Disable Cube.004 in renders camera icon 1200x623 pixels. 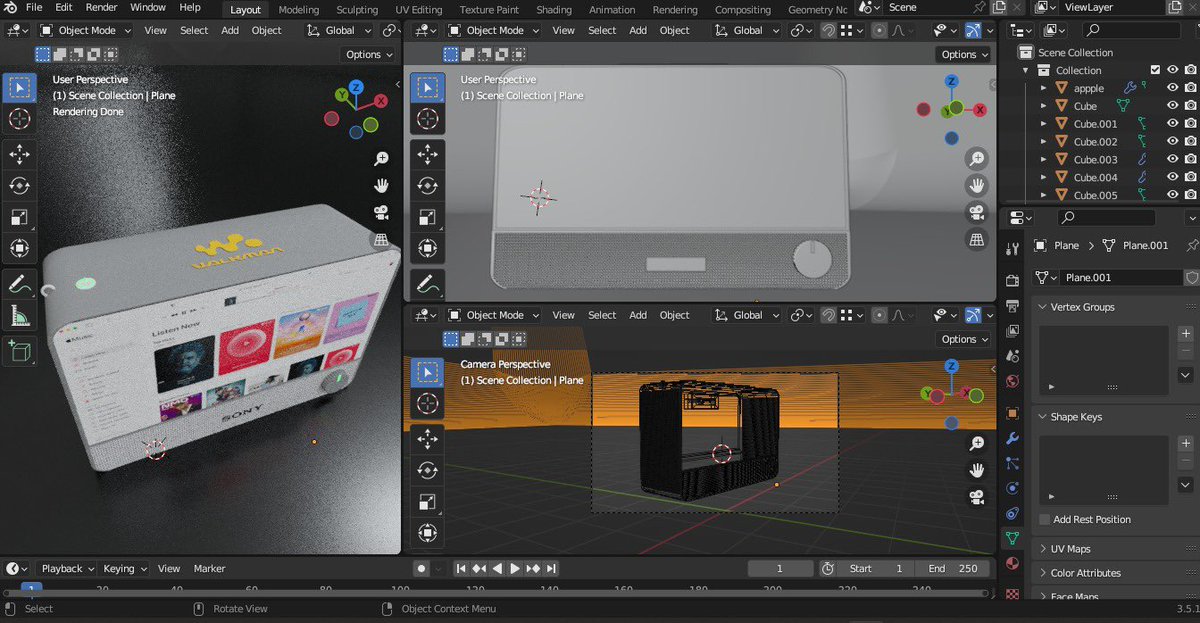coord(1191,177)
